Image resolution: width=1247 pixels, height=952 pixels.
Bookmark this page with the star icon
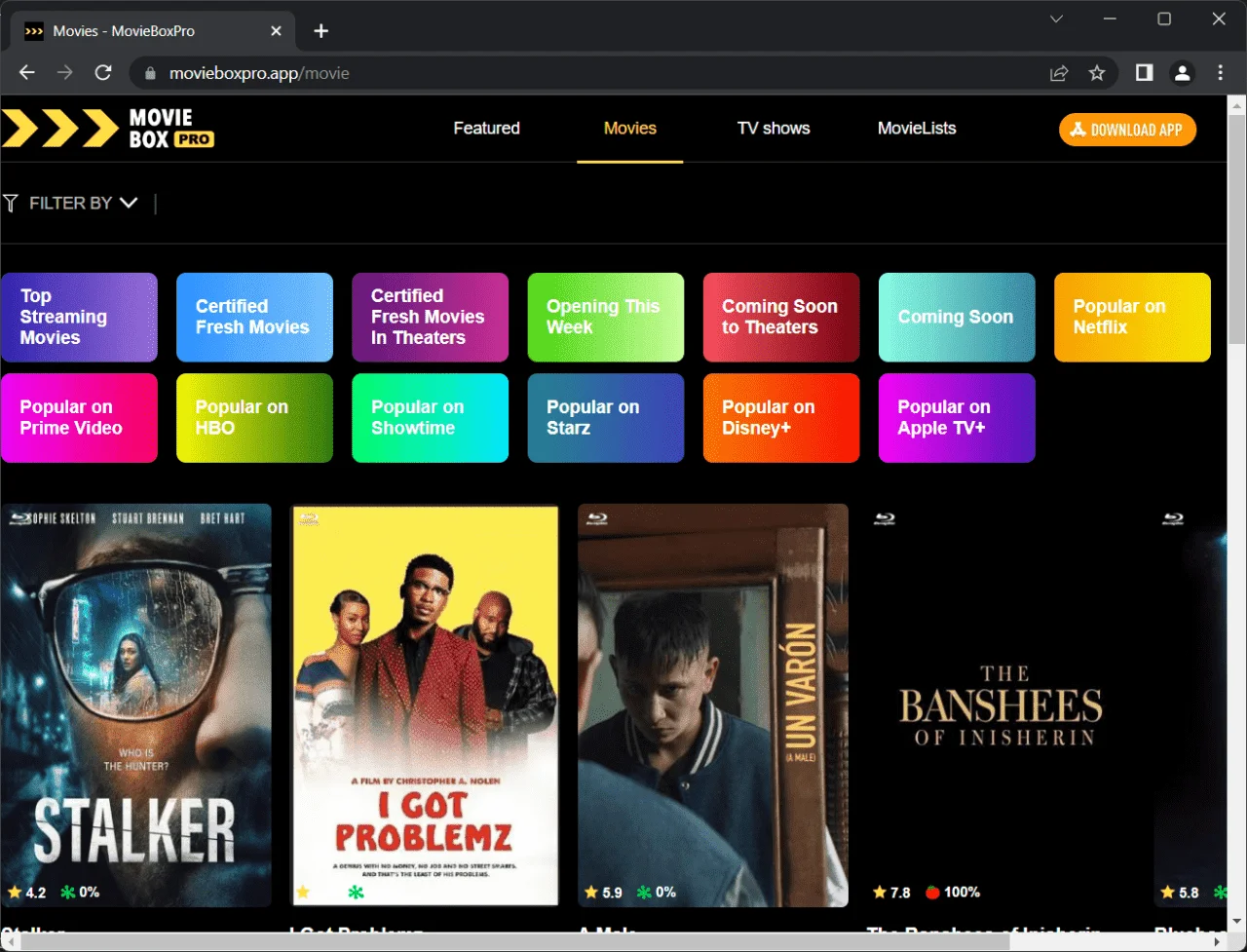(1097, 73)
